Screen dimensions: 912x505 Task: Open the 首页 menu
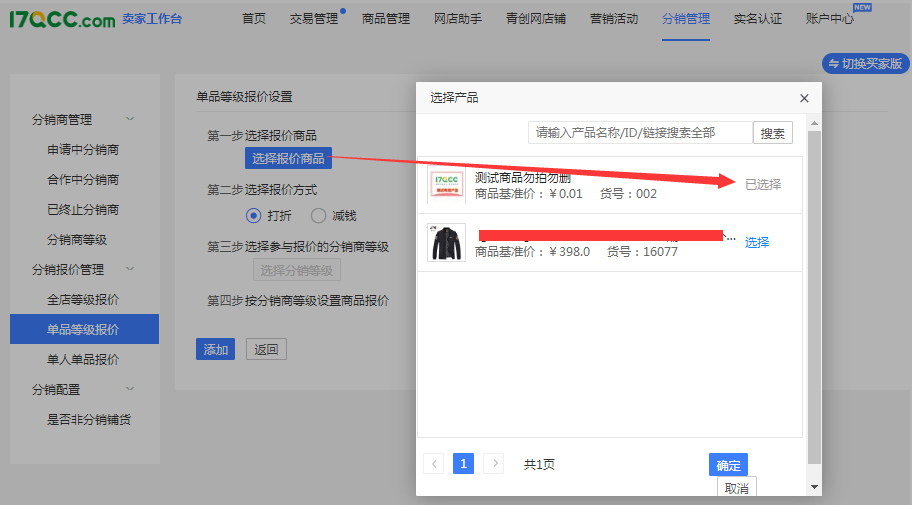click(x=254, y=19)
